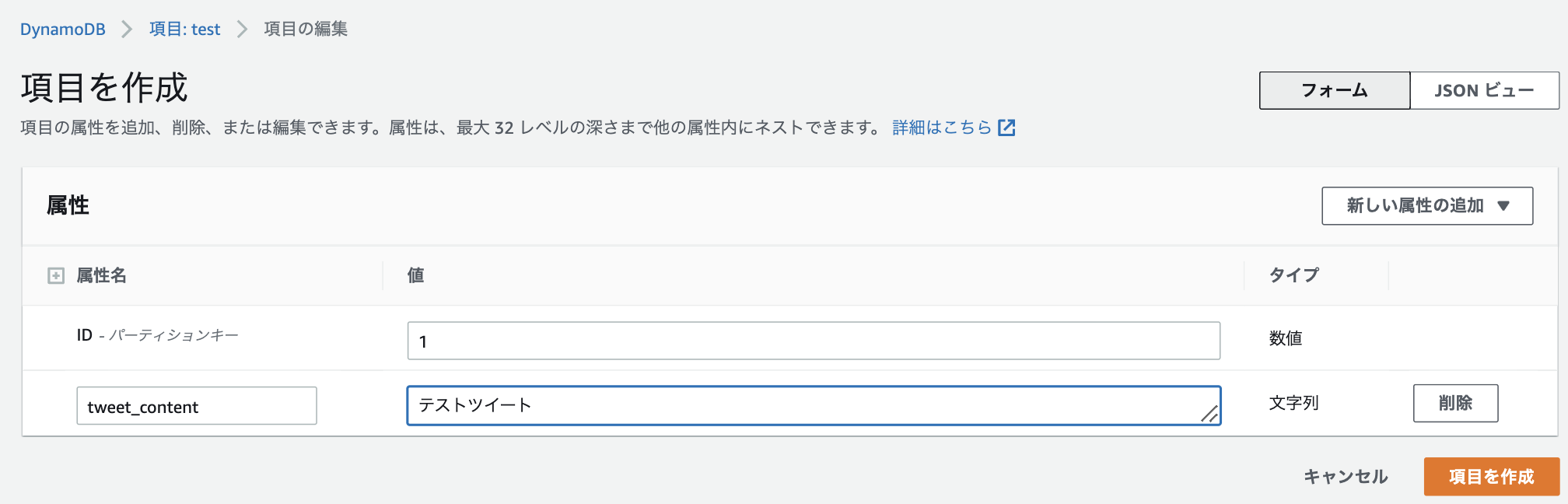Click the external link icon beside 詳細はこちら
Image resolution: width=1568 pixels, height=504 pixels.
[x=1006, y=128]
